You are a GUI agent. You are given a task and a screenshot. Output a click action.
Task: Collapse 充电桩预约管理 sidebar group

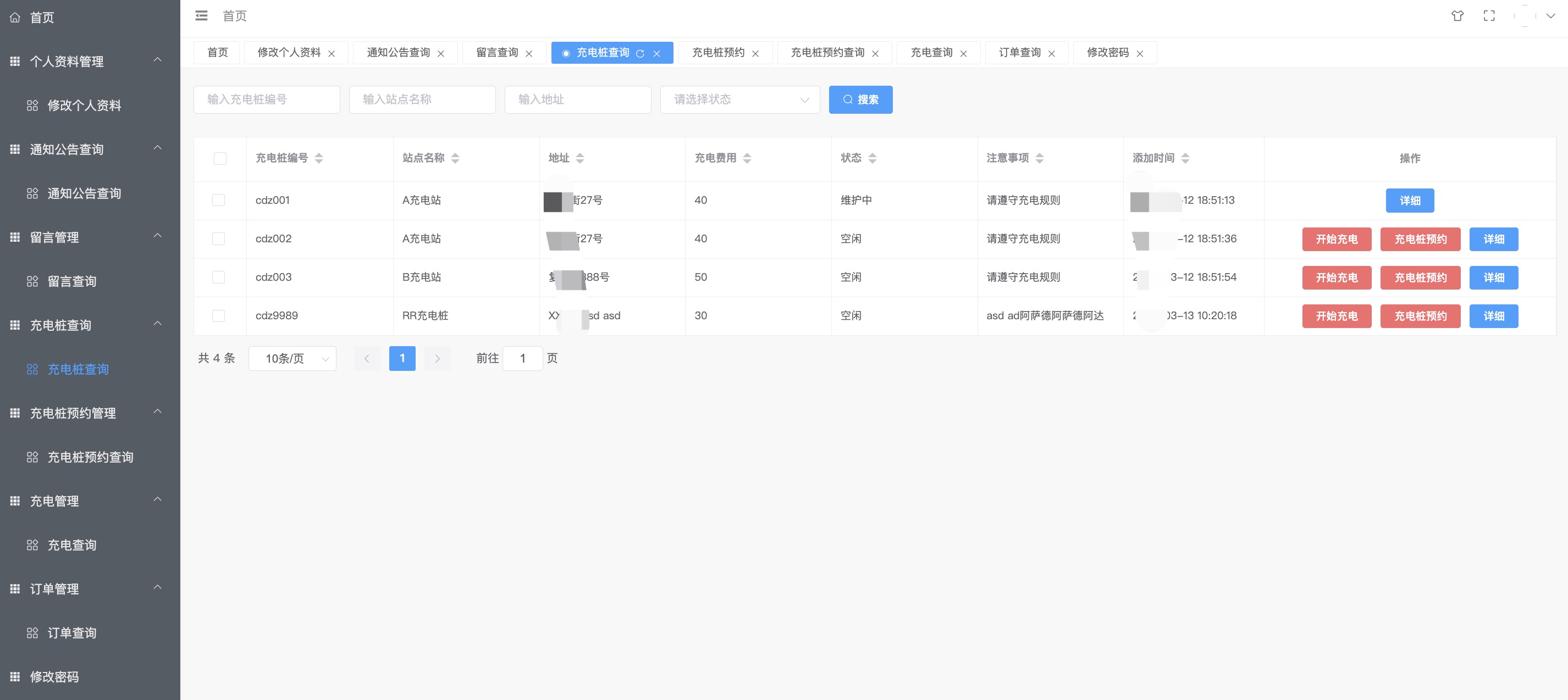(x=158, y=412)
